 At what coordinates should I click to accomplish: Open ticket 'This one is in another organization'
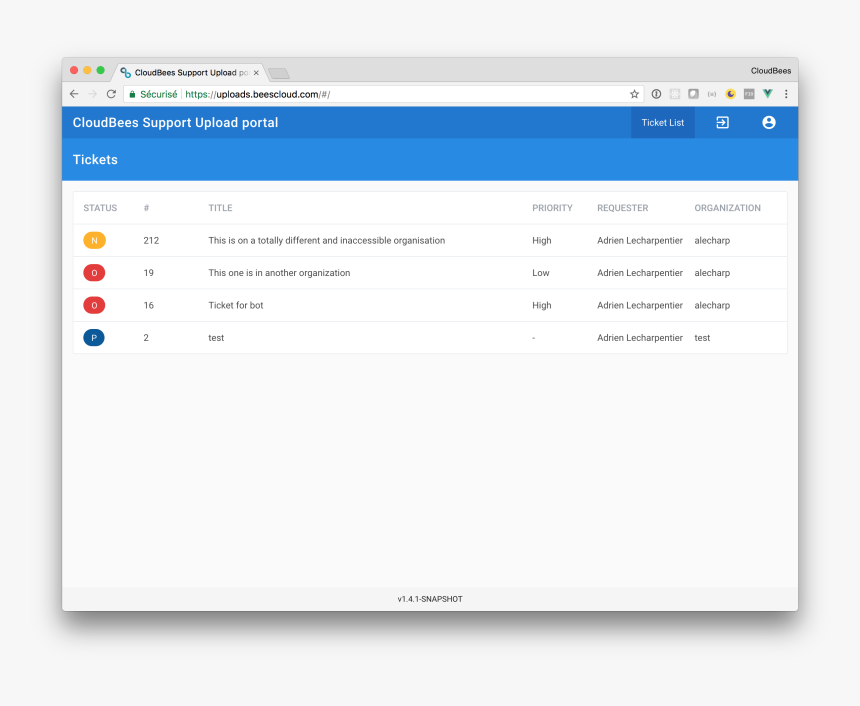[279, 273]
